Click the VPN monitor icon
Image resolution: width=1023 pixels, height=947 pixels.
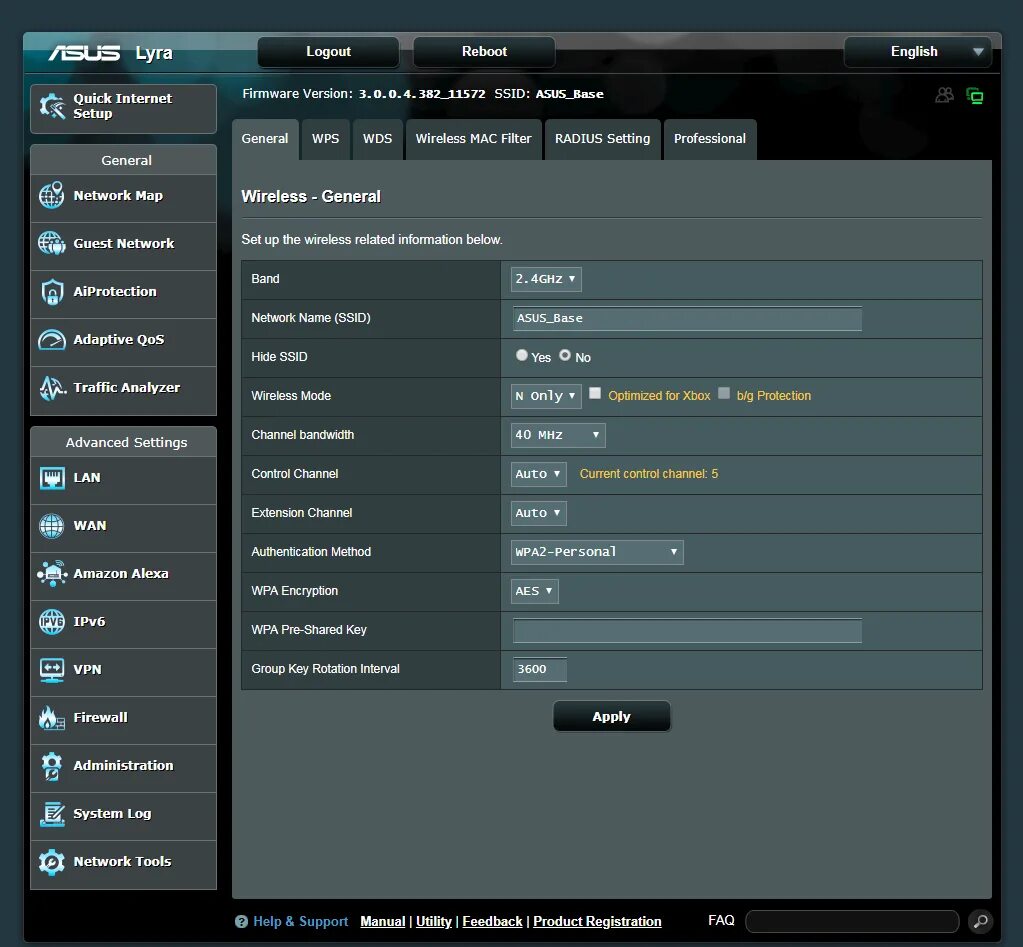52,670
